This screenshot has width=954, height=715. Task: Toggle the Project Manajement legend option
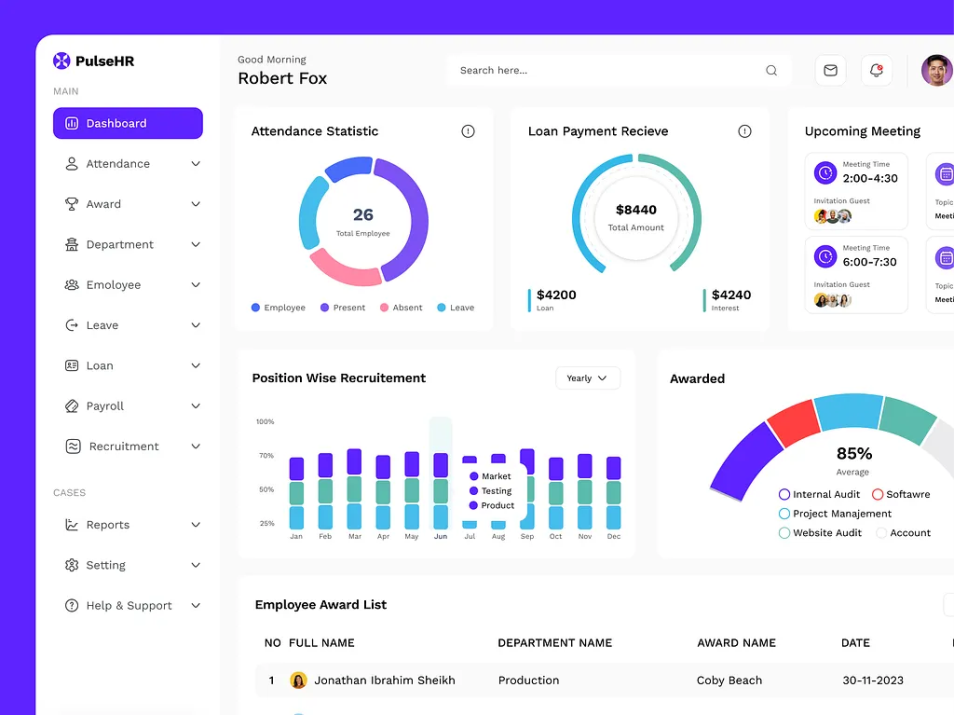[x=835, y=514]
